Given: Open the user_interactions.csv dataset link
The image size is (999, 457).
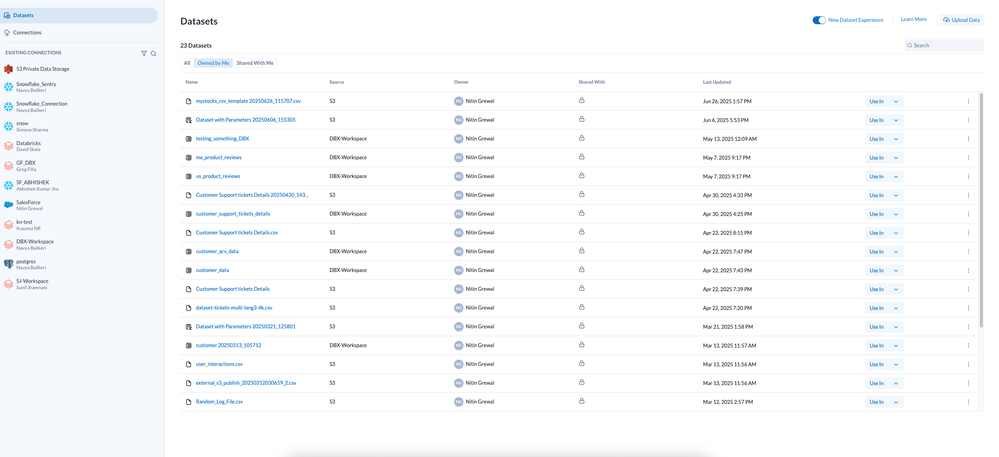Looking at the screenshot, I should pos(219,364).
